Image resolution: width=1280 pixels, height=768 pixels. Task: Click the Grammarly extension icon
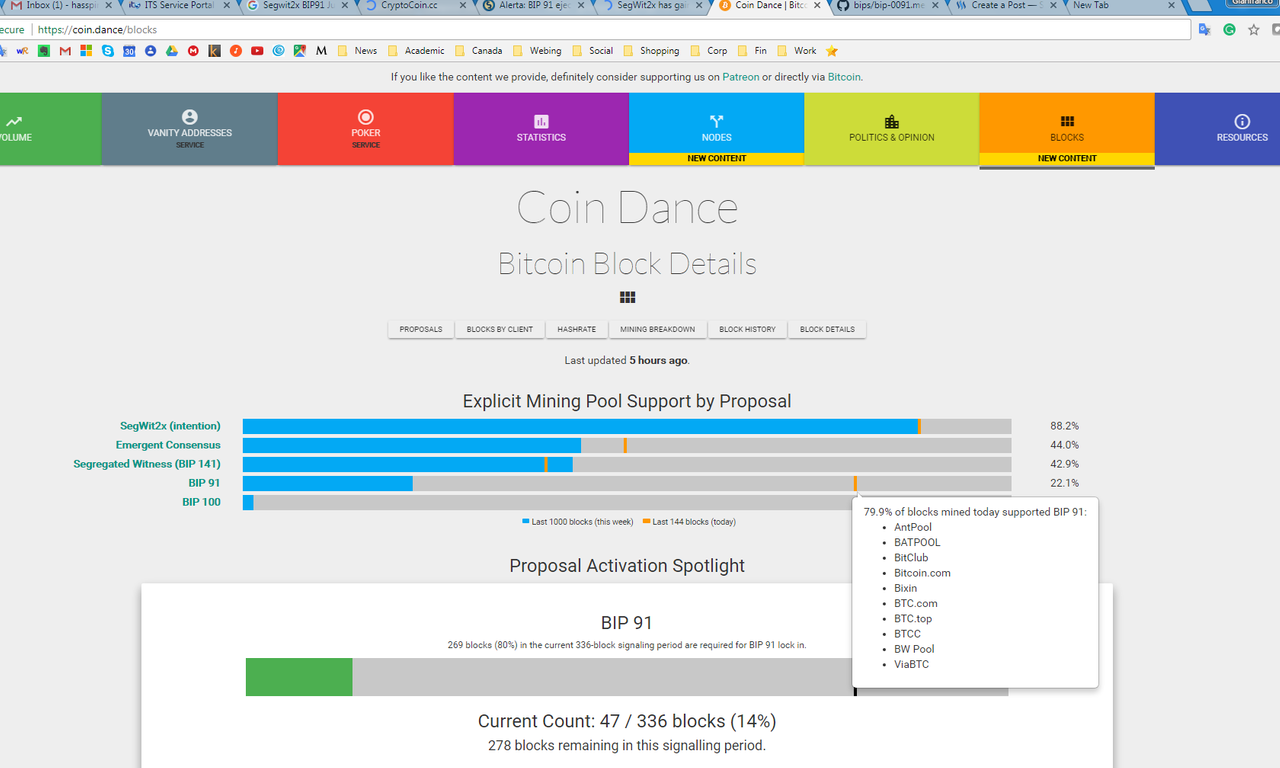tap(1228, 30)
